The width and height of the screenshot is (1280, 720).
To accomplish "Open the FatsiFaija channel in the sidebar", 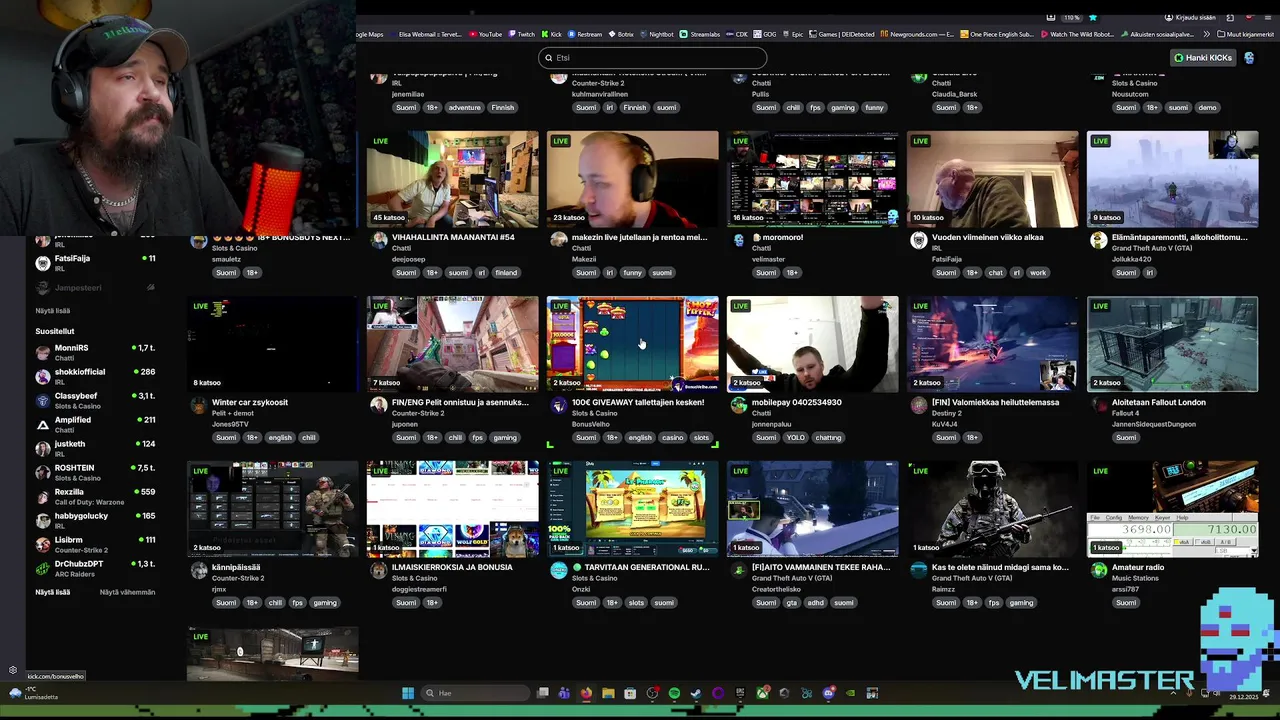I will coord(95,263).
